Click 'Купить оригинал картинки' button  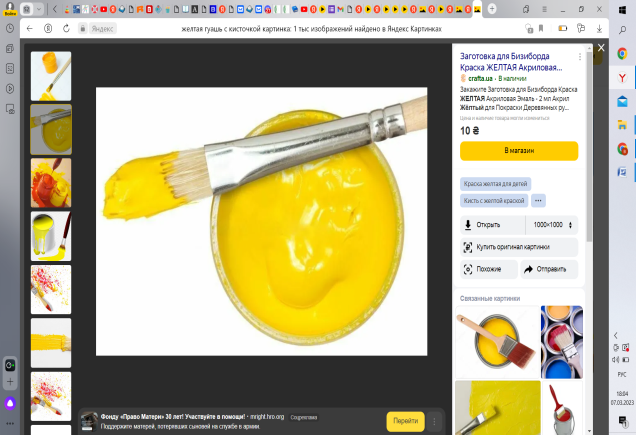(519, 247)
